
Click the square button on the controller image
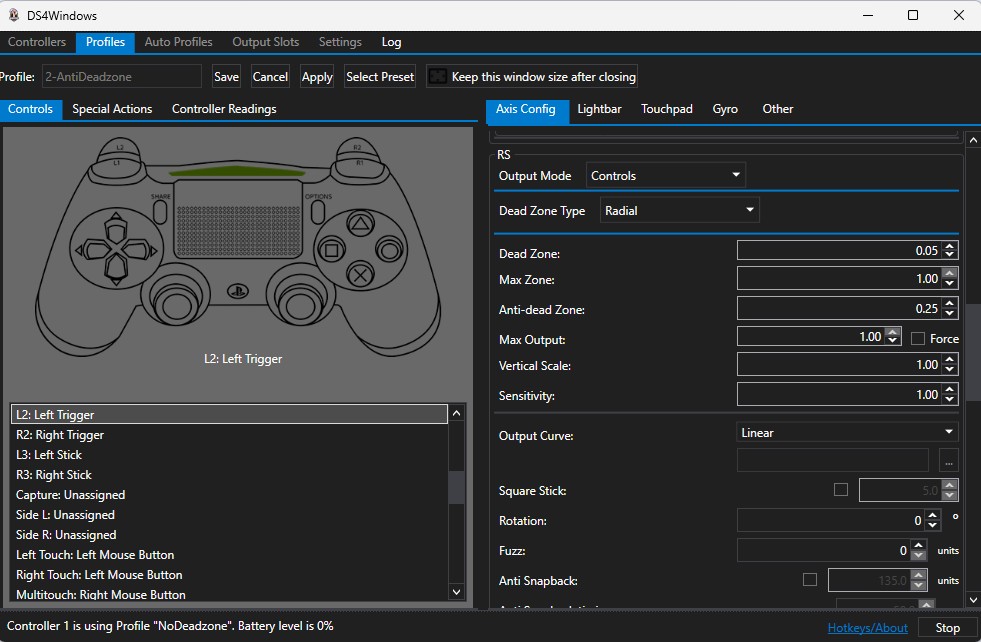(x=333, y=250)
